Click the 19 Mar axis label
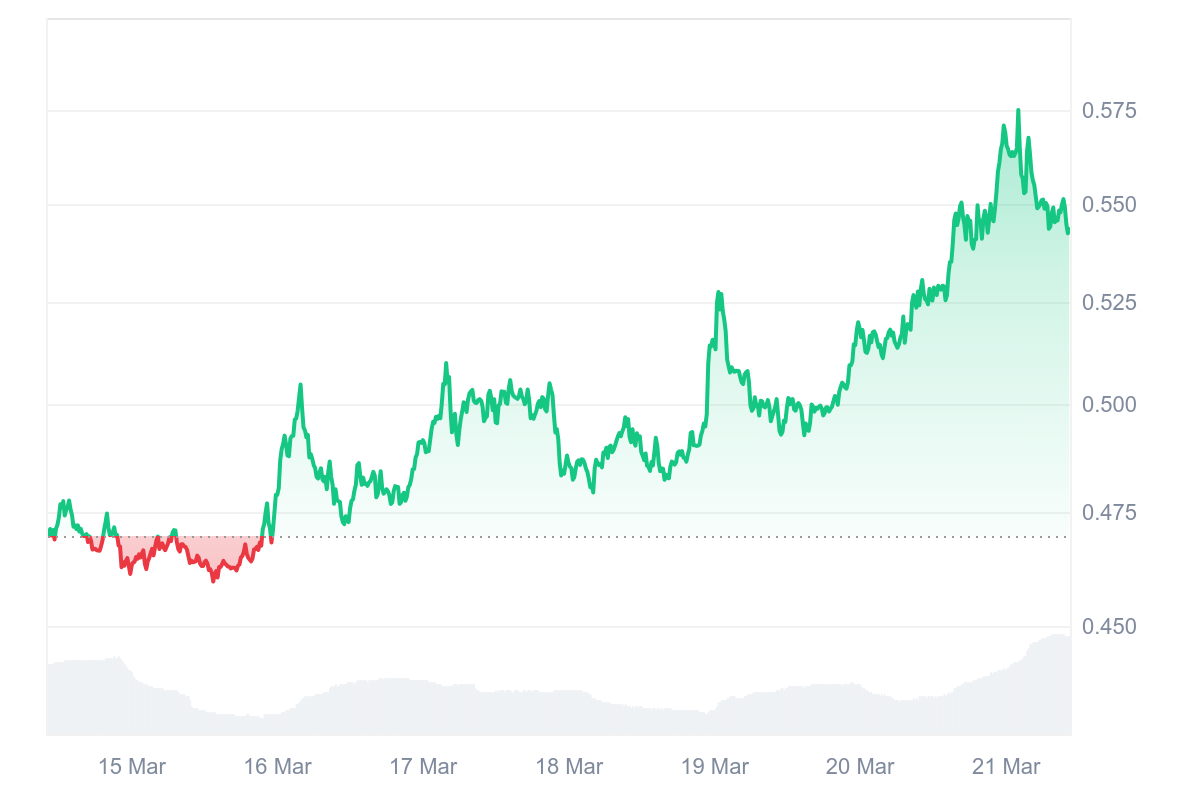1200x800 pixels. (x=715, y=767)
